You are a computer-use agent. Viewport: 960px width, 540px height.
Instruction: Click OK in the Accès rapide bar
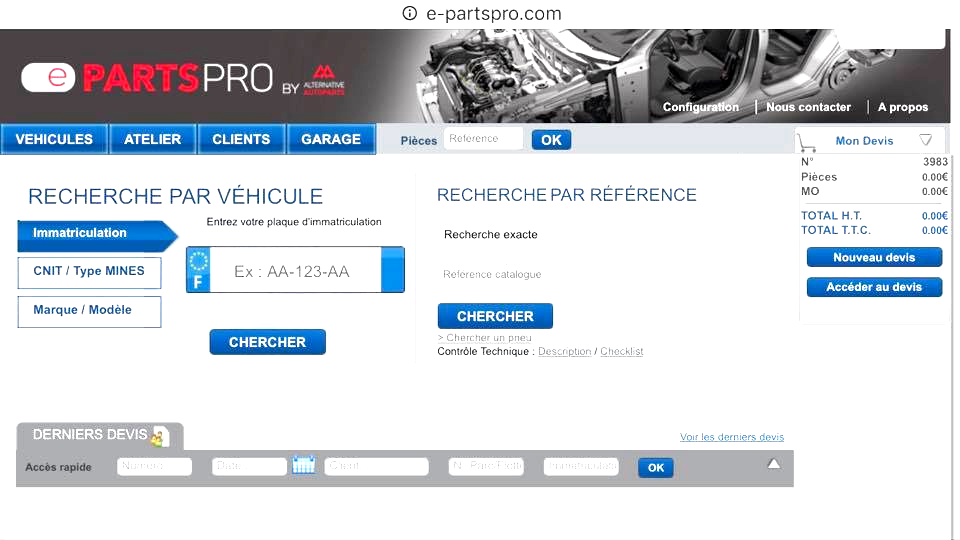click(x=656, y=467)
